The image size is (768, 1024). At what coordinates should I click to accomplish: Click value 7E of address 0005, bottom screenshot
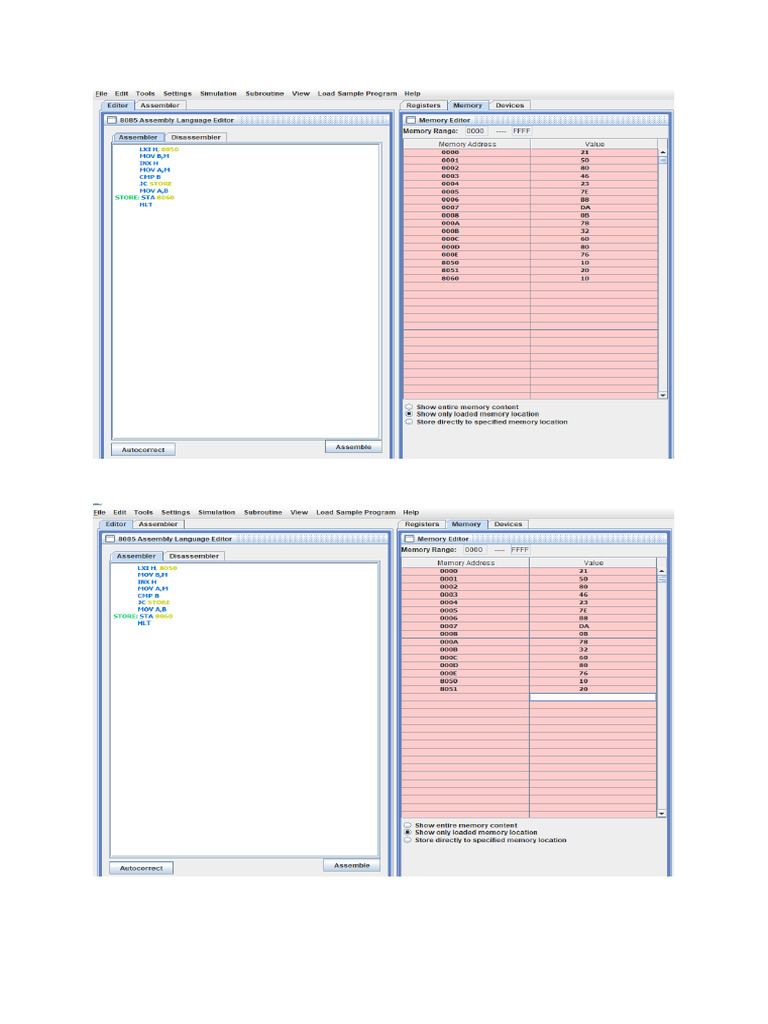tap(583, 610)
